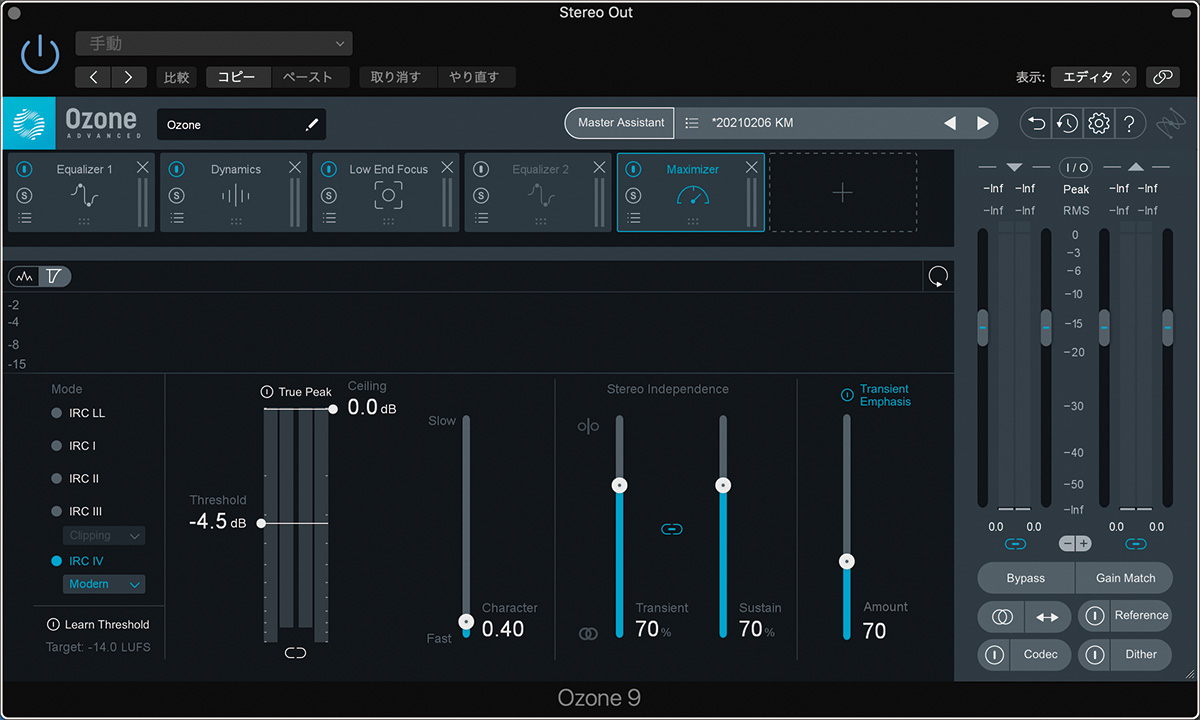Select IRC III mode

77,511
